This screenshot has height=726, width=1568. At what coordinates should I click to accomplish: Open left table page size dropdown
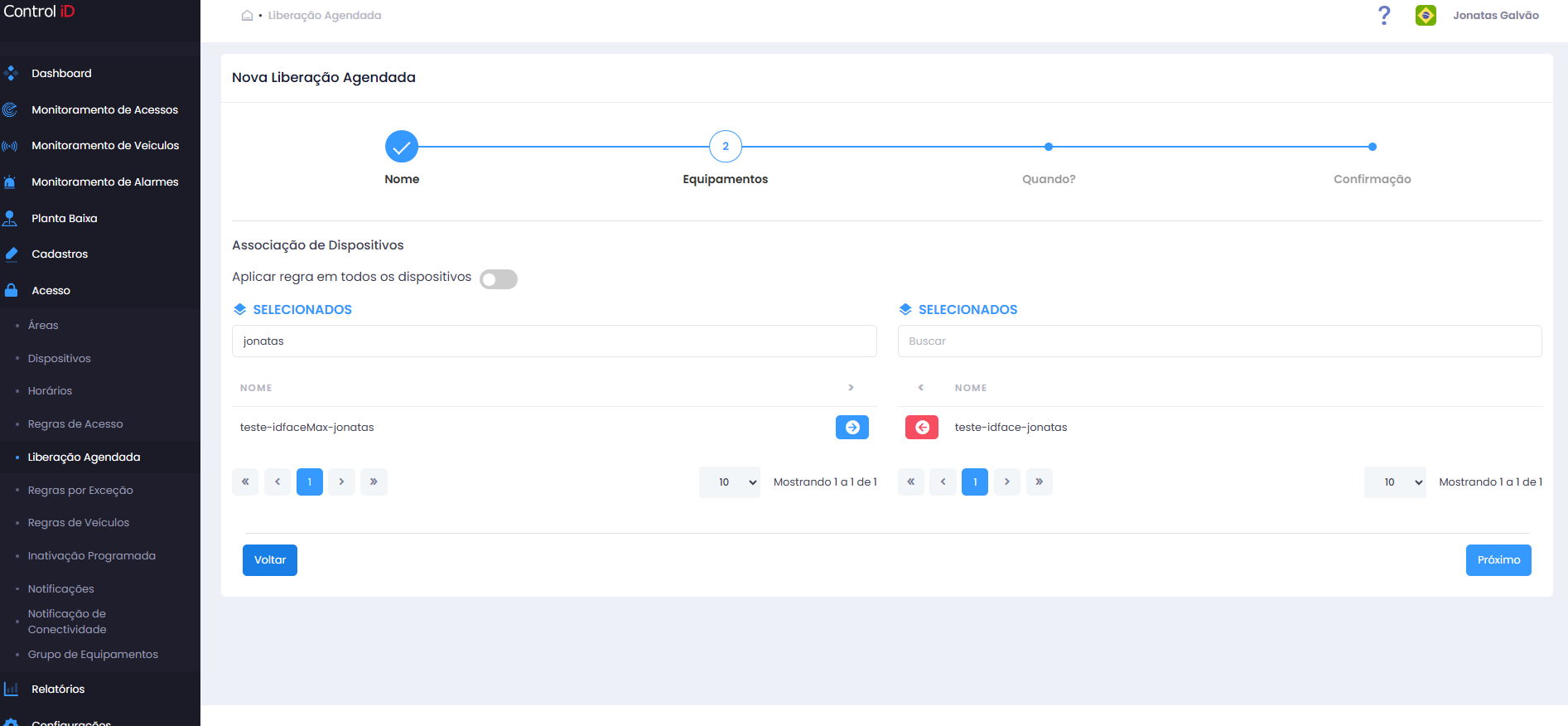[x=730, y=482]
